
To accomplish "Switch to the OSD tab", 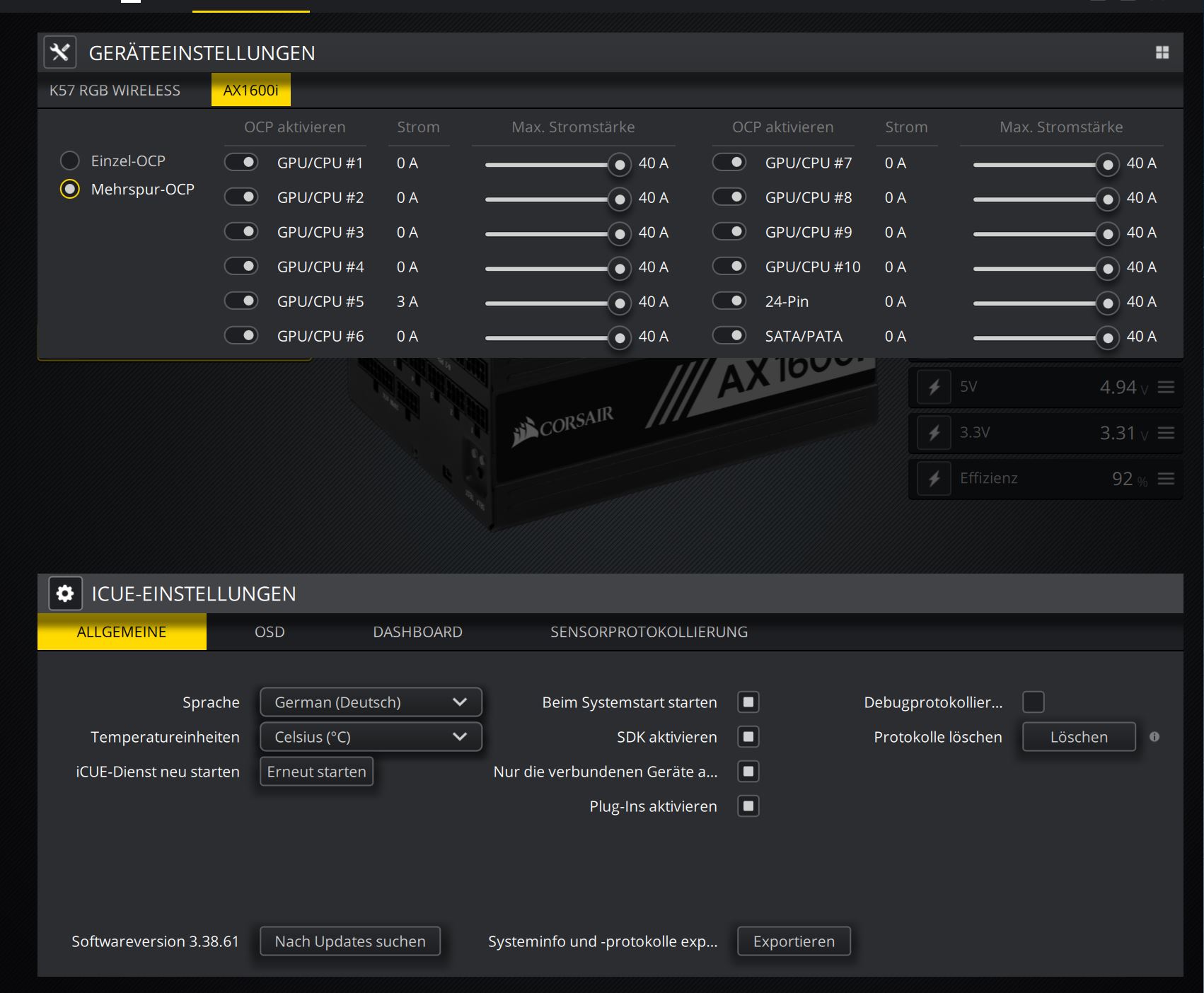I will click(x=270, y=632).
